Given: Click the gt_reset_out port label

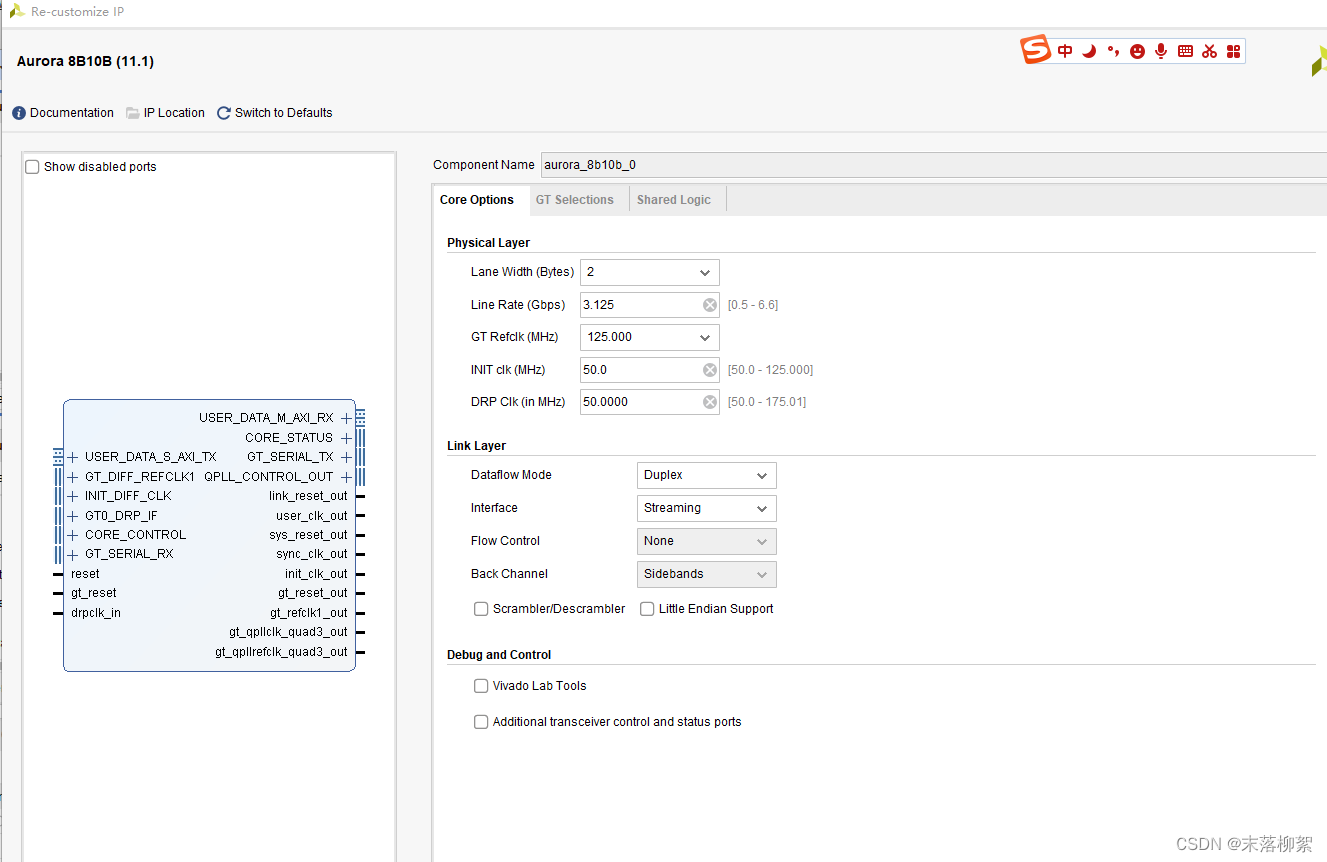Looking at the screenshot, I should pos(313,593).
